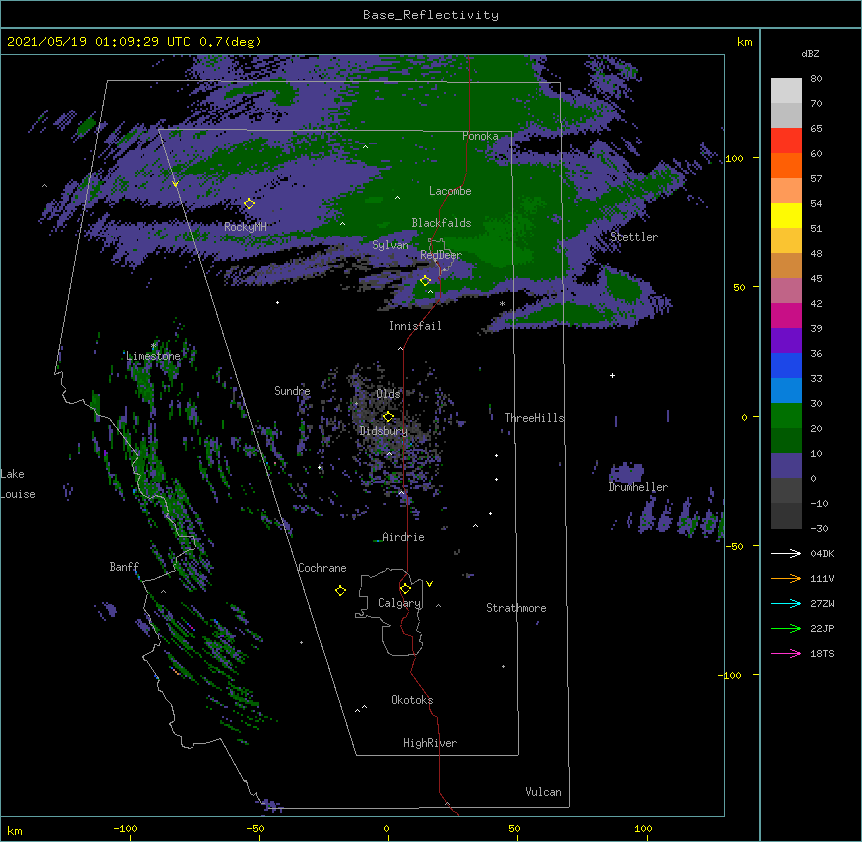Screen dimensions: 862x842
Task: Click the Okotoks city label
Action: coord(412,700)
